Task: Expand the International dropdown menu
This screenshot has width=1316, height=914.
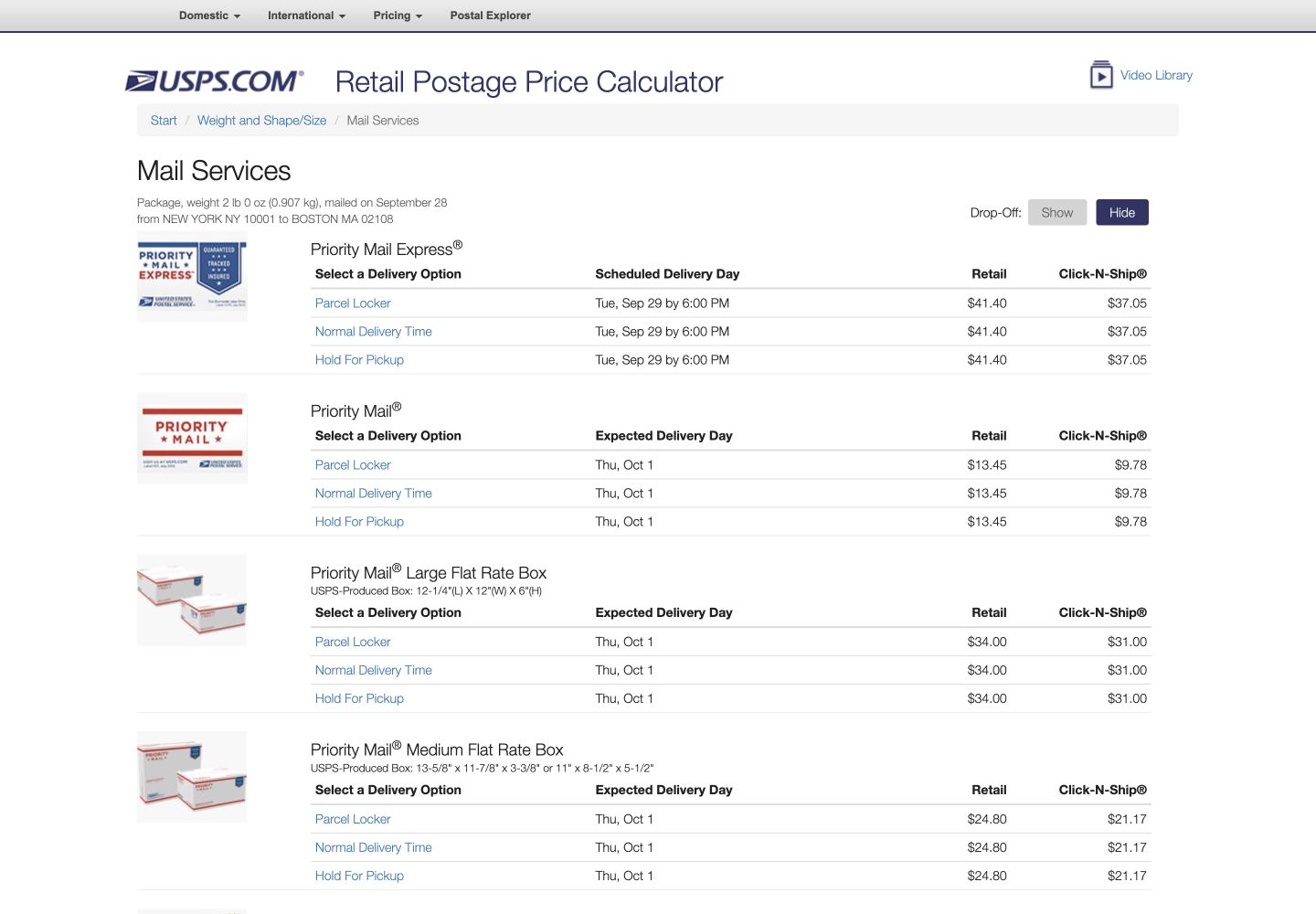Action: tap(306, 16)
